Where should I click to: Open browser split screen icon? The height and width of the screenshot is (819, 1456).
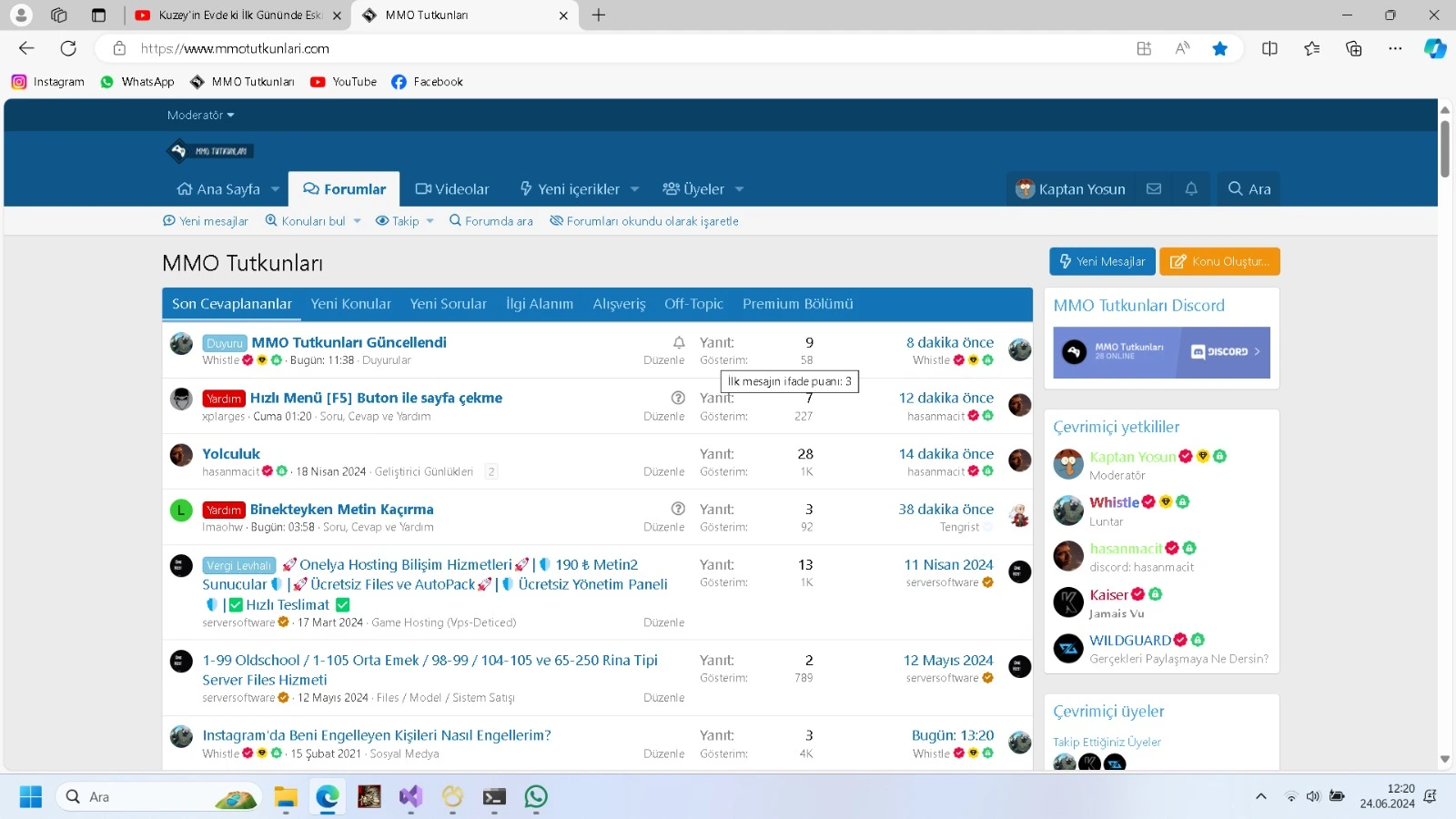[x=1269, y=48]
